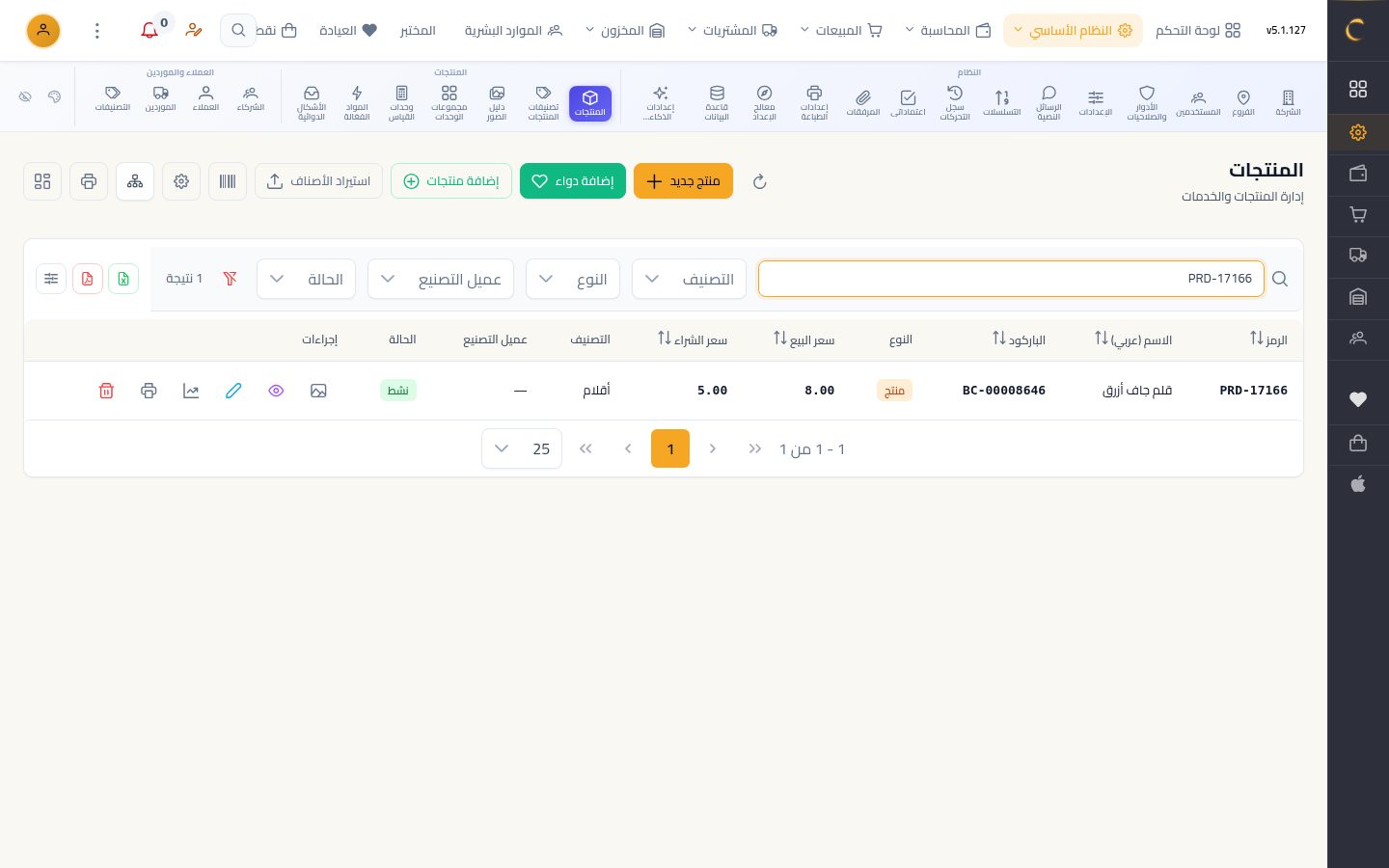Open الموارد البشرية top menu item
The width and height of the screenshot is (1389, 868).
[513, 31]
